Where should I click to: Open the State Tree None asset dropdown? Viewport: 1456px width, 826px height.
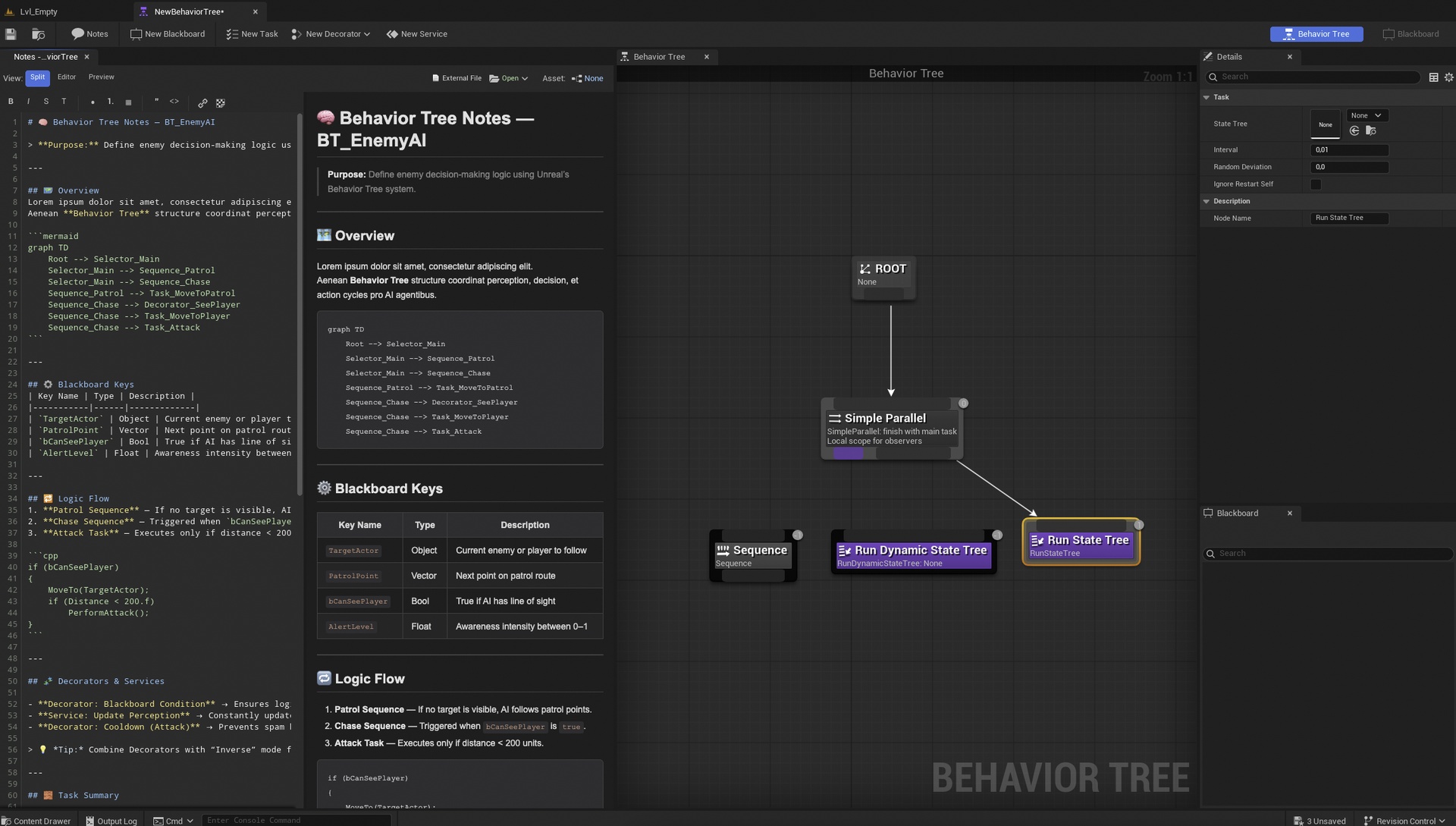pyautogui.click(x=1367, y=115)
